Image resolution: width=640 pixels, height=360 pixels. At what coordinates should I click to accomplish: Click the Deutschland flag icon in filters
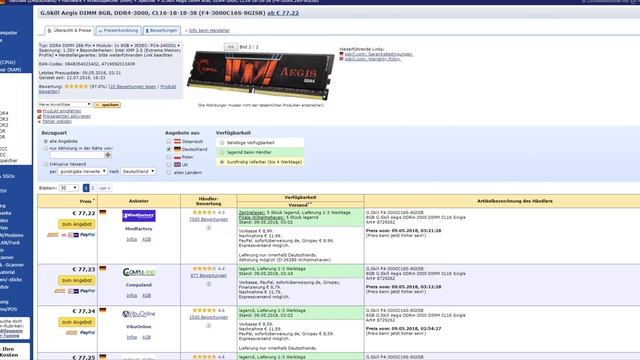point(177,149)
